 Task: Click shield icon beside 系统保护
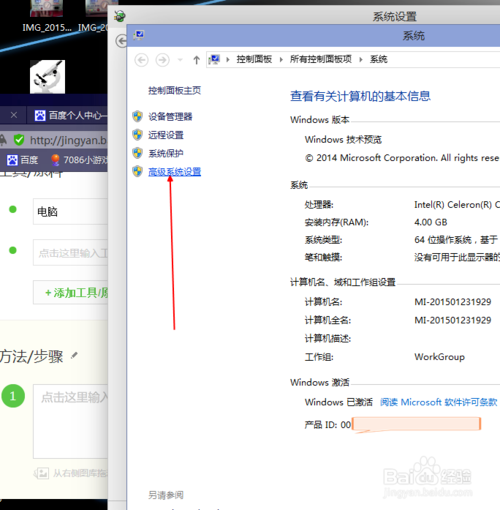click(137, 153)
